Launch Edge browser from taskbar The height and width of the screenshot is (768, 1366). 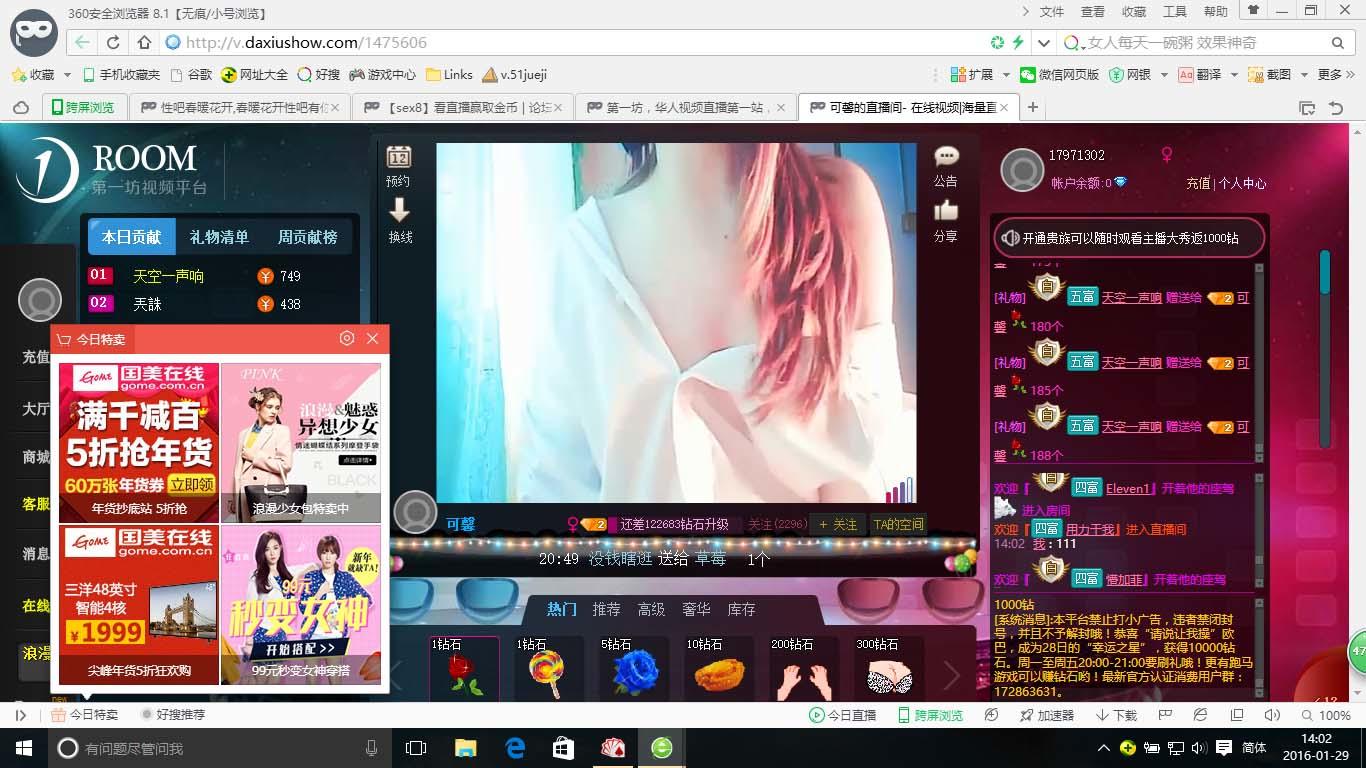[515, 748]
